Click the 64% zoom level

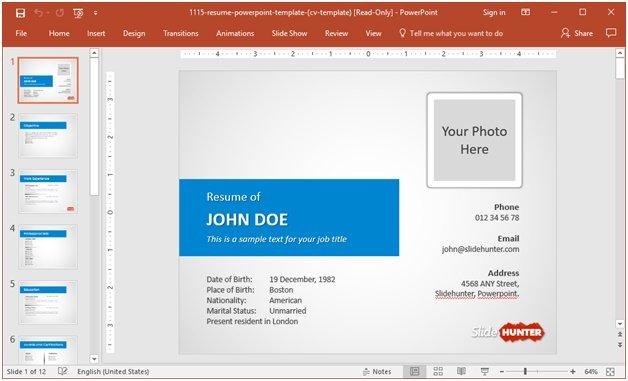591,372
